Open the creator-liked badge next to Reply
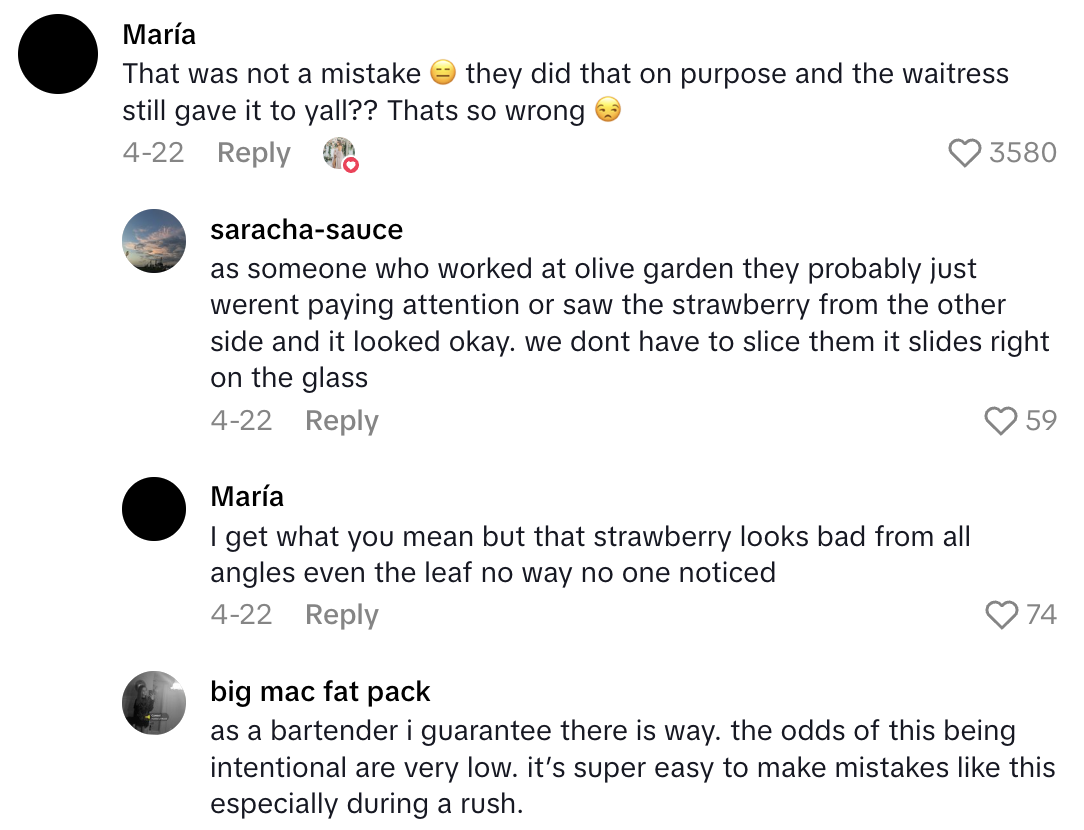 pos(341,154)
